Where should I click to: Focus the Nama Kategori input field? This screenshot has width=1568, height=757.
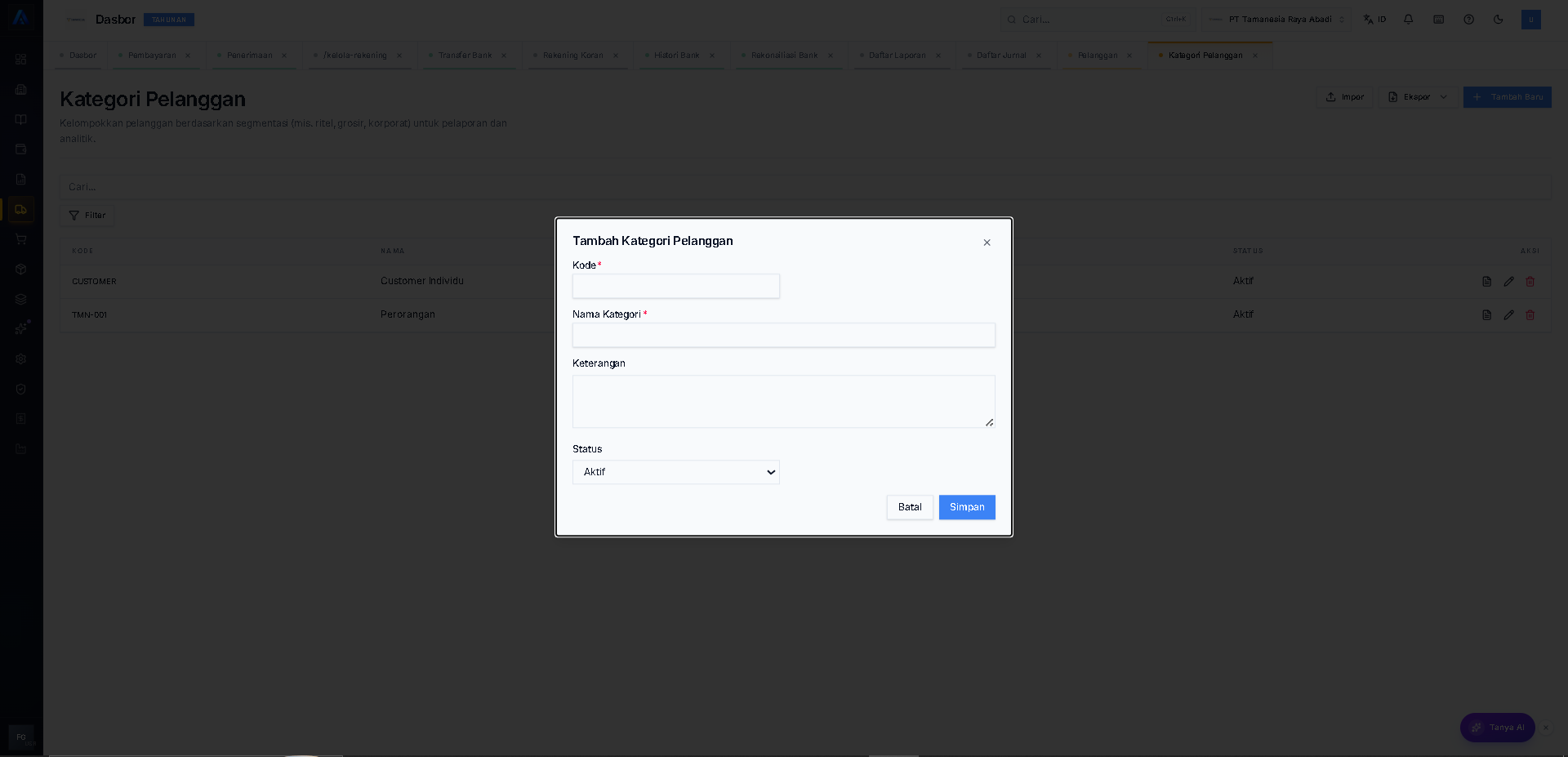pos(784,335)
